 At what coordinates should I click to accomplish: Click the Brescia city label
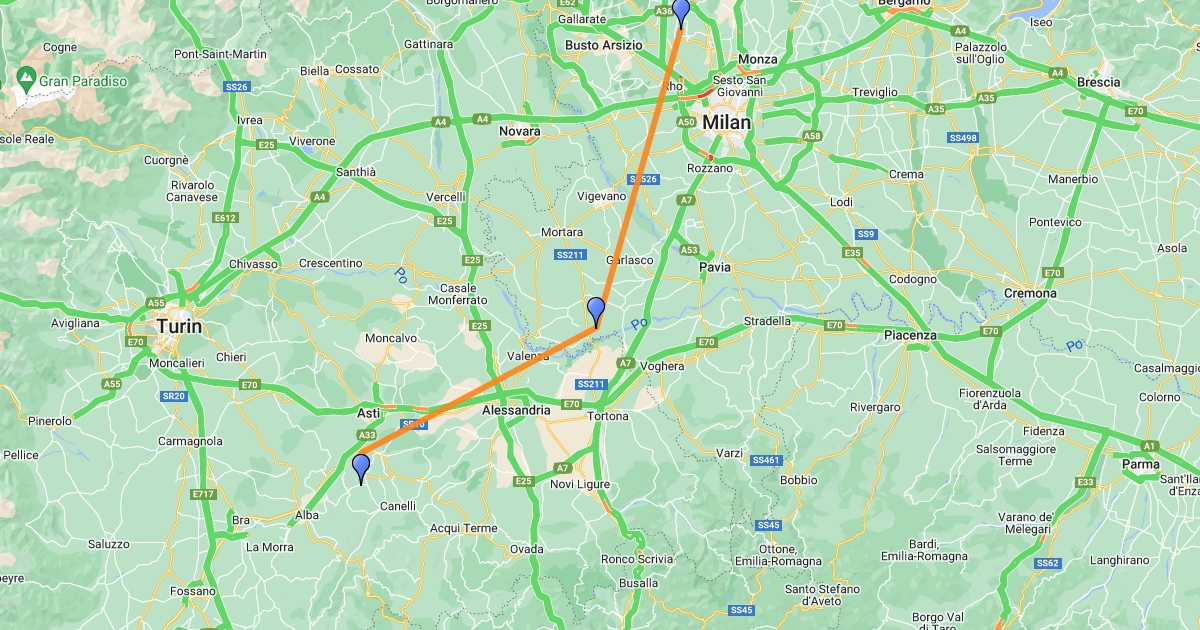(x=1099, y=82)
